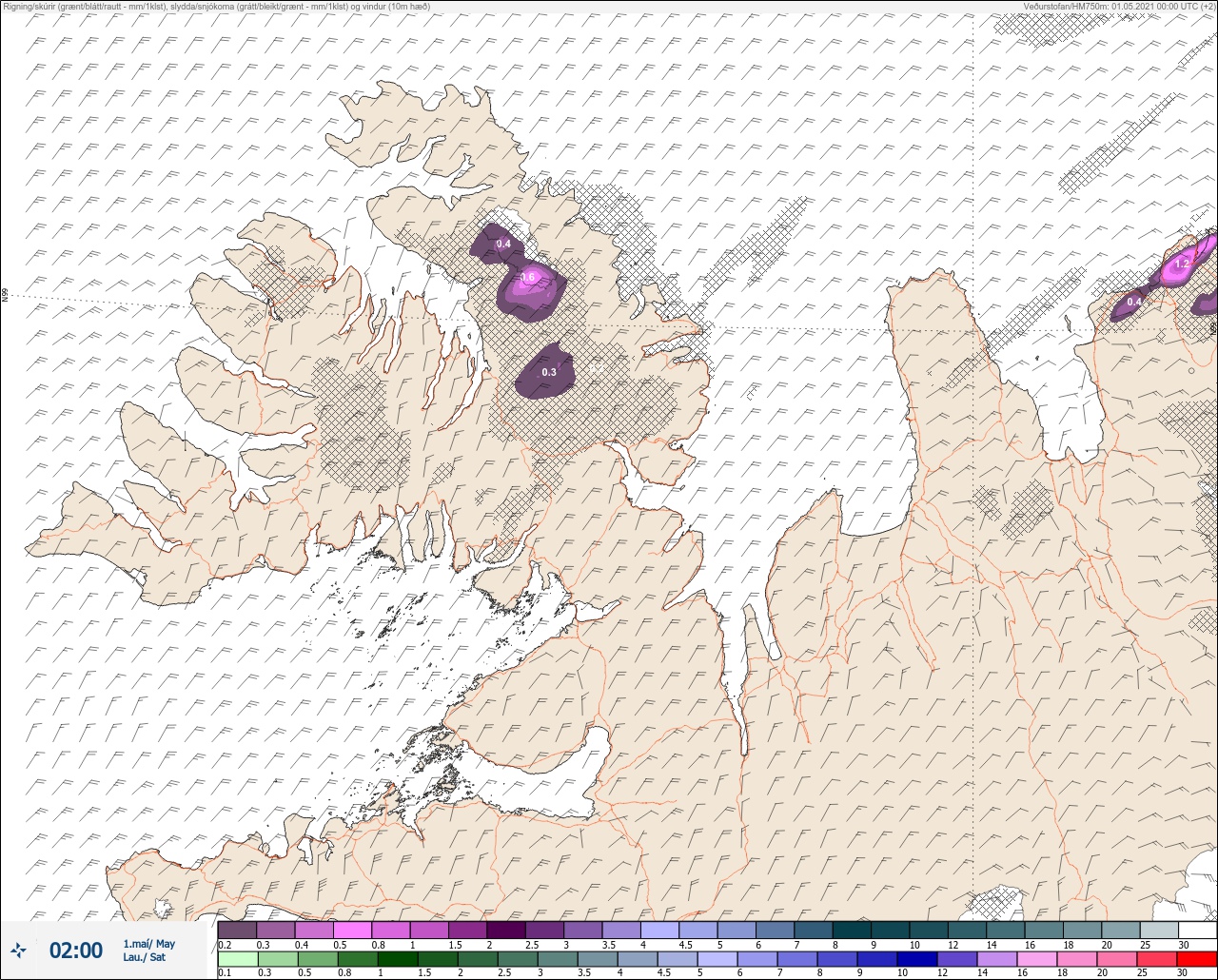1218x980 pixels.
Task: Click the four-arrow wind icon beside 02:00
Action: [x=19, y=950]
